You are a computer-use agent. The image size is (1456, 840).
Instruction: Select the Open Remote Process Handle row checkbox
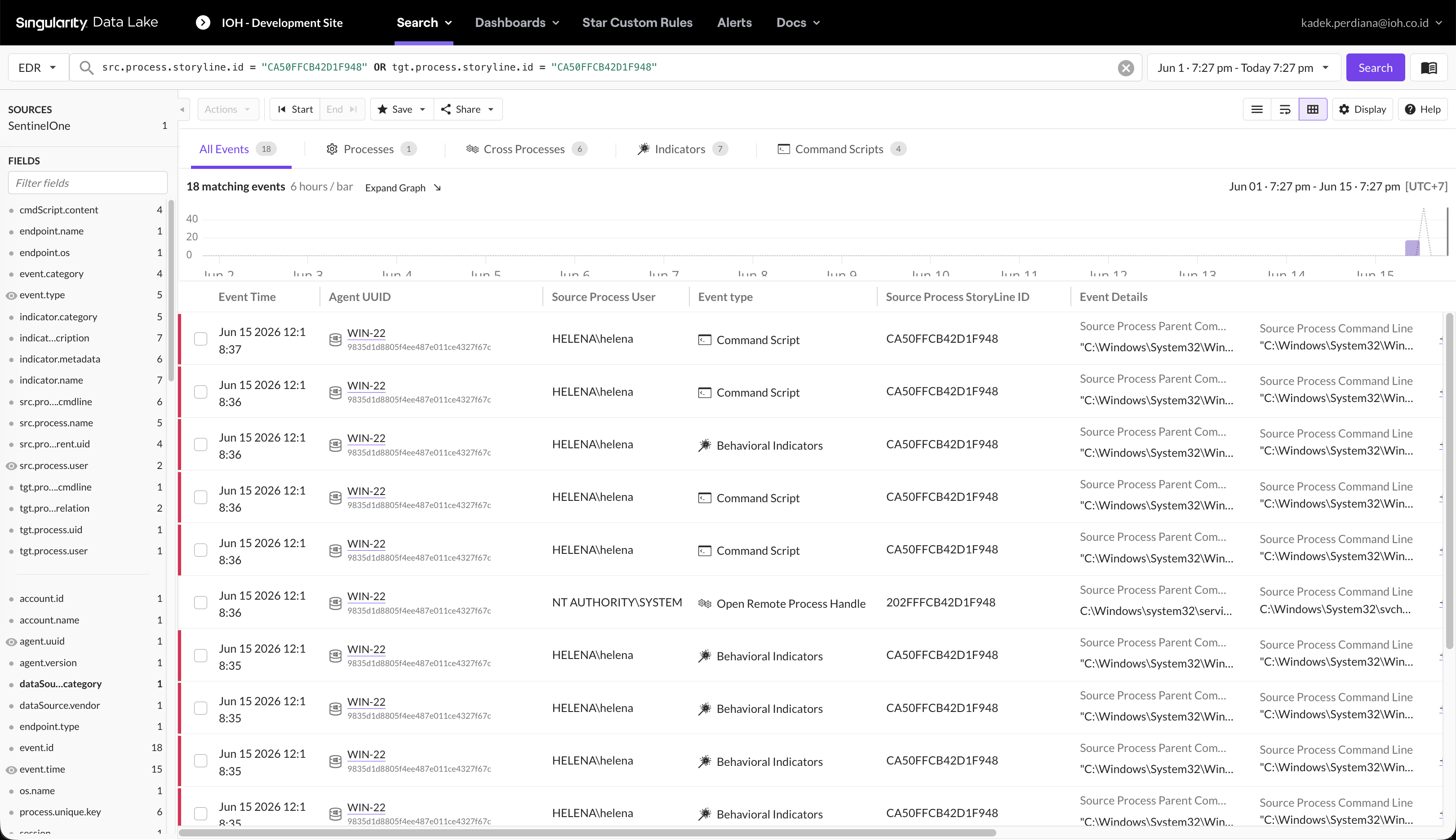200,602
